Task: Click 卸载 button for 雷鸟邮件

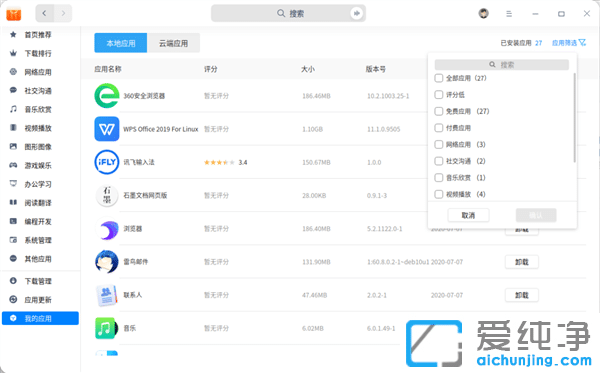Action: pyautogui.click(x=522, y=262)
